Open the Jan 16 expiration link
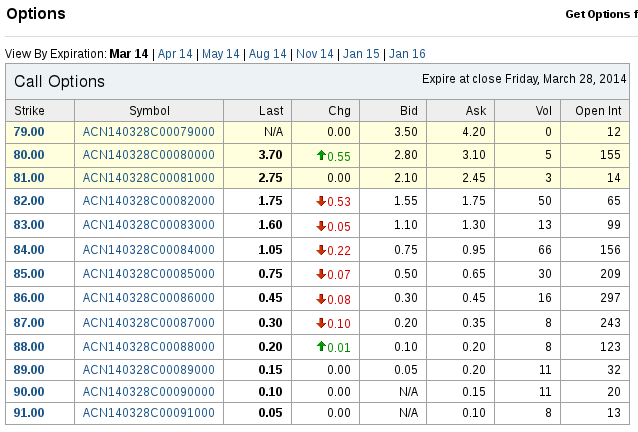The image size is (638, 432). pyautogui.click(x=407, y=54)
